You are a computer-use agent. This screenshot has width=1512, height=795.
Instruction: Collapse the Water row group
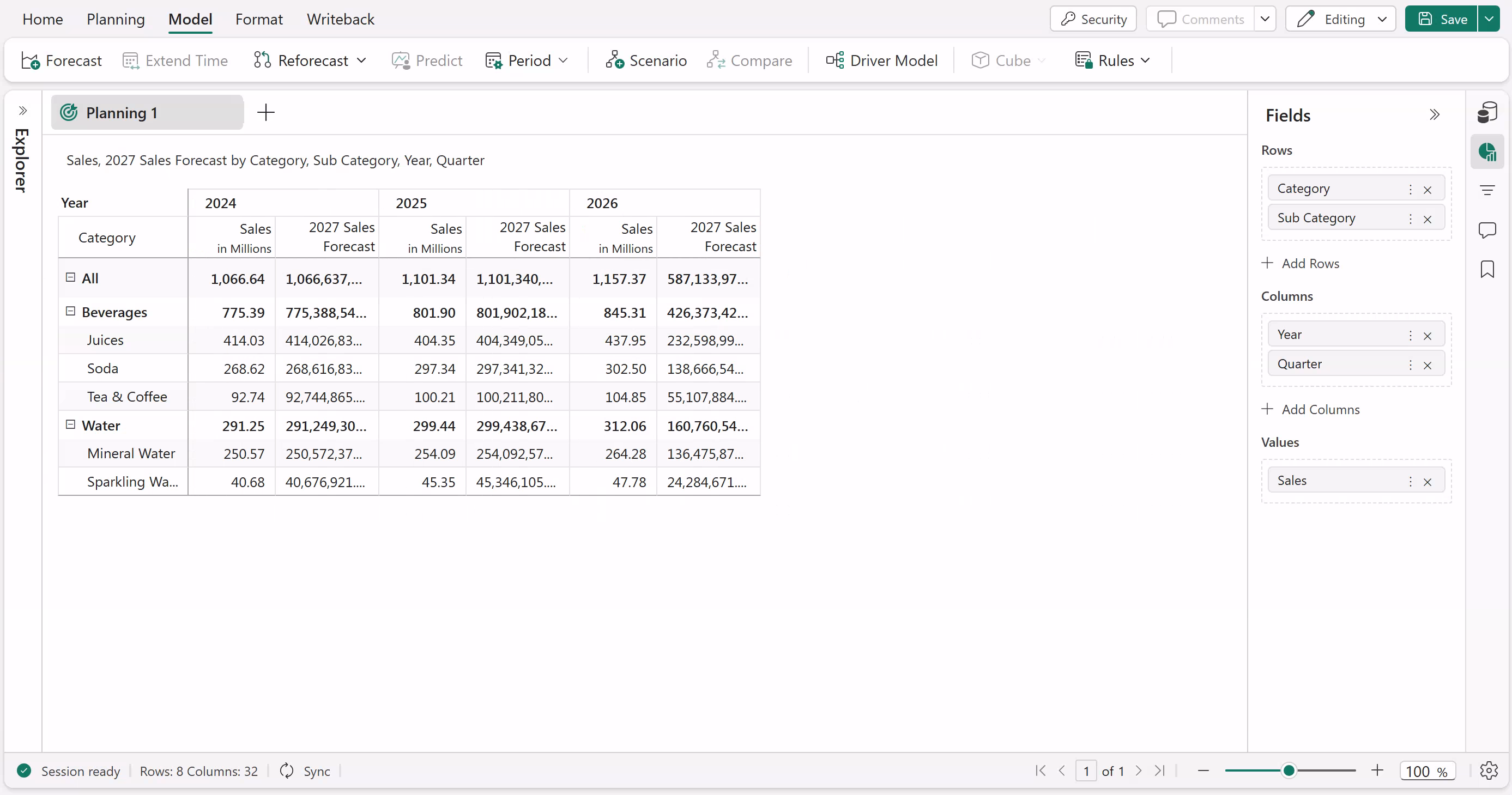tap(70, 425)
